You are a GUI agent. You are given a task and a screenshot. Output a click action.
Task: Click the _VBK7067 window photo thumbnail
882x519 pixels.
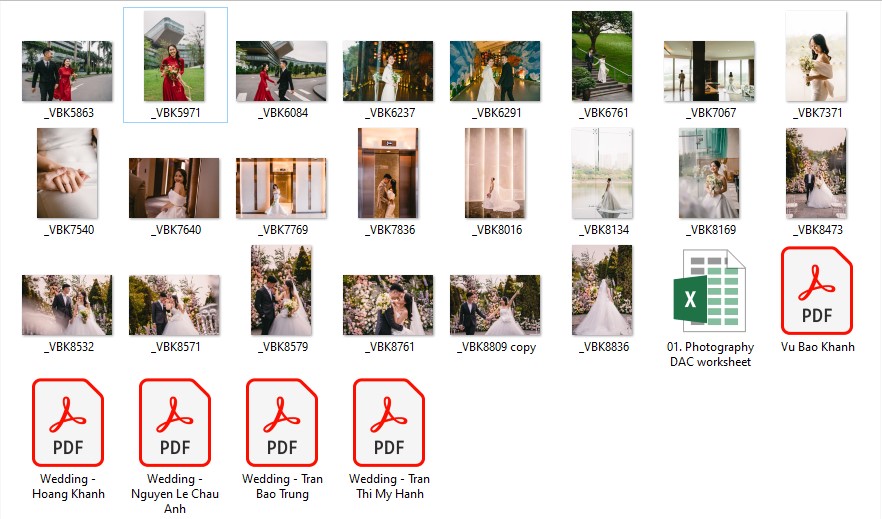[x=709, y=71]
